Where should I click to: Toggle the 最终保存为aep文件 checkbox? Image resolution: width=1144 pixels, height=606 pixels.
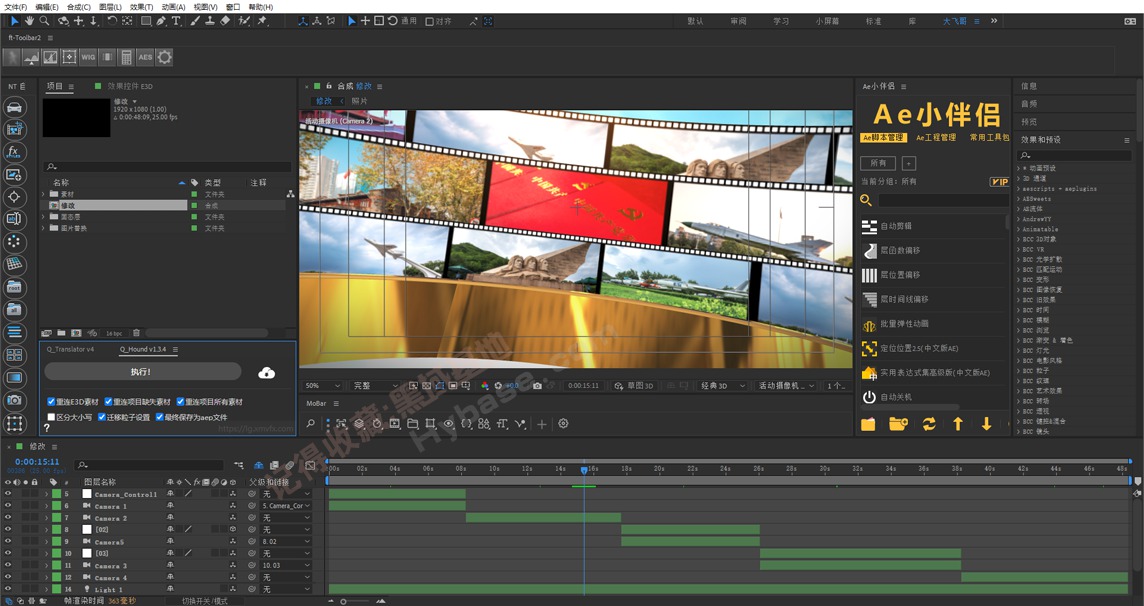point(159,417)
